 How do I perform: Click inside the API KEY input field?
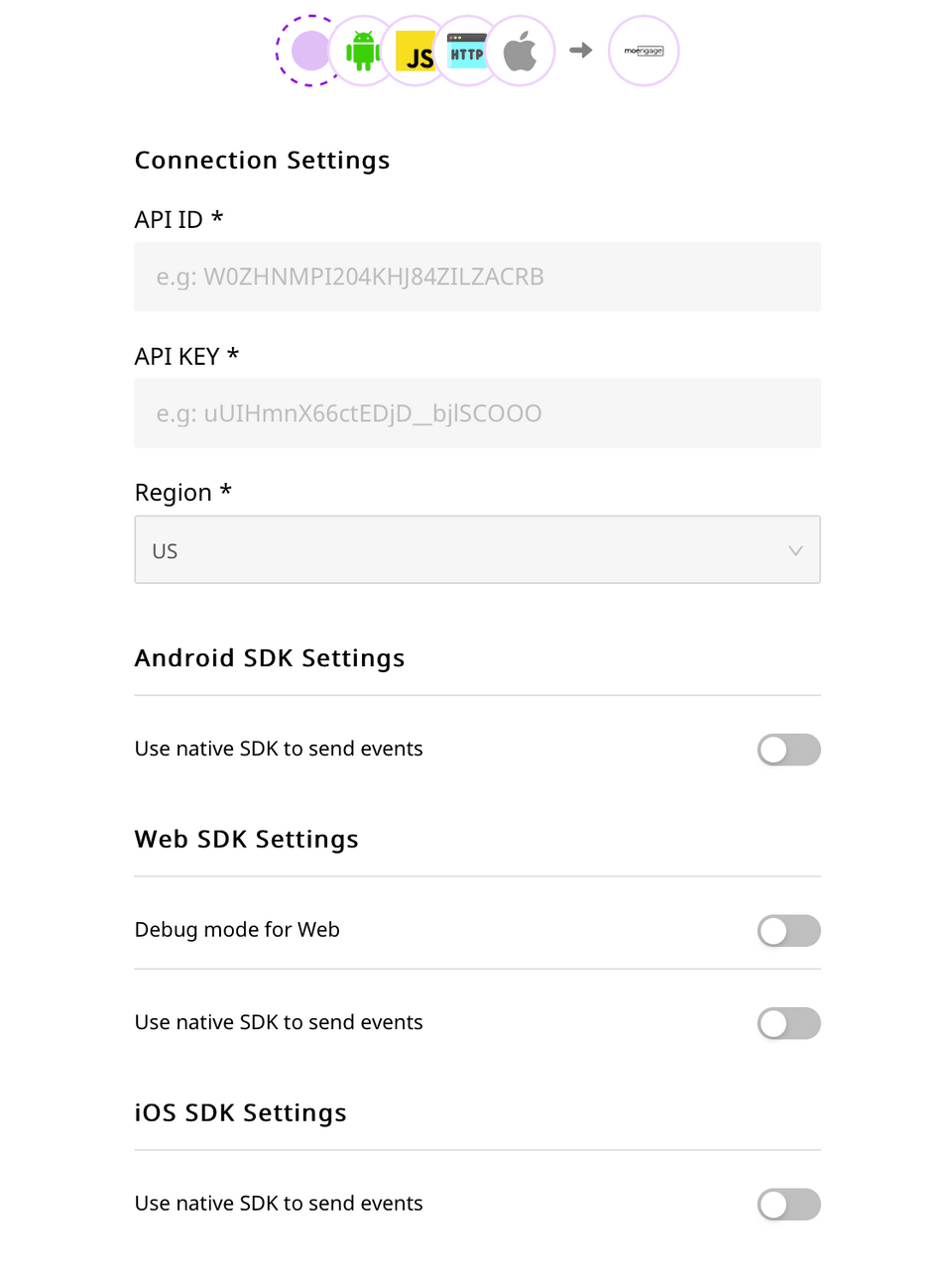pos(477,412)
